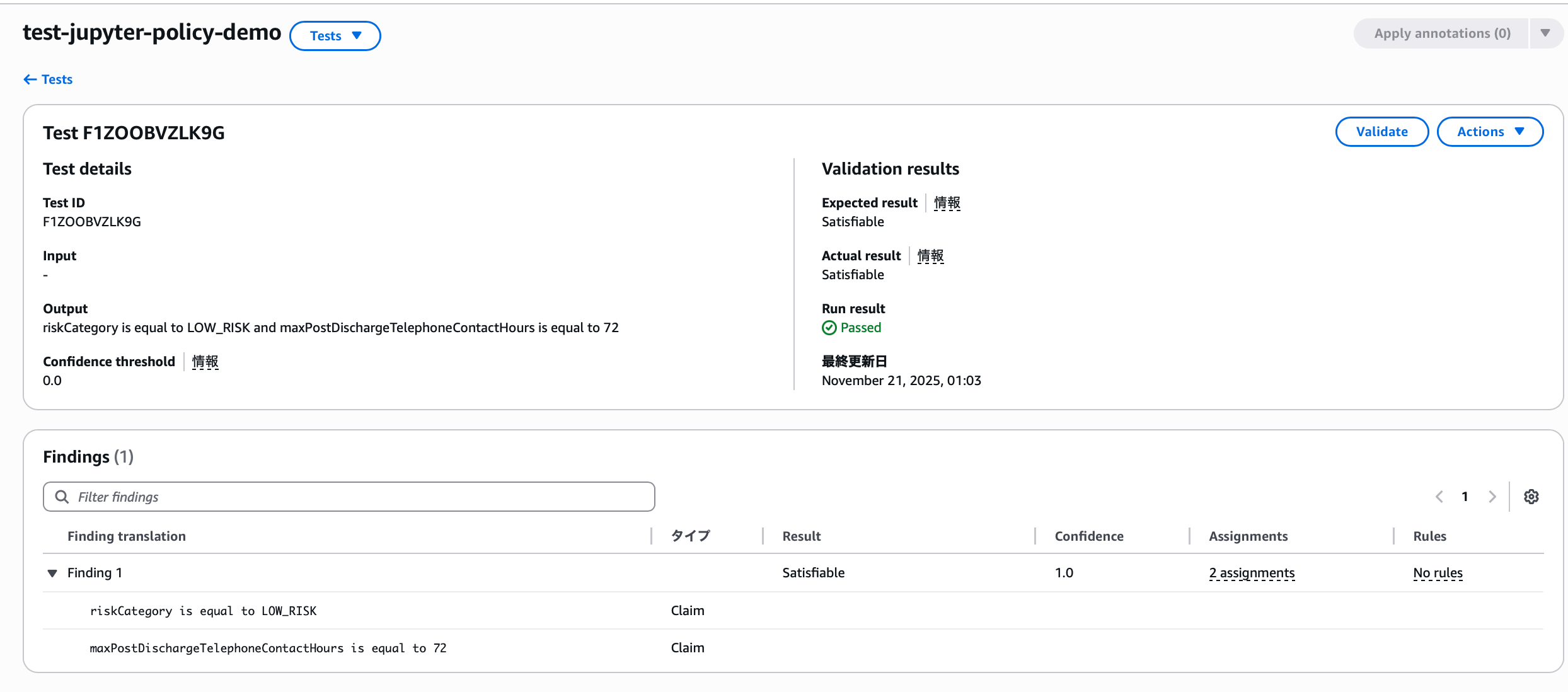Collapse the Finding 1 row
This screenshot has height=692, width=1568.
tap(52, 573)
